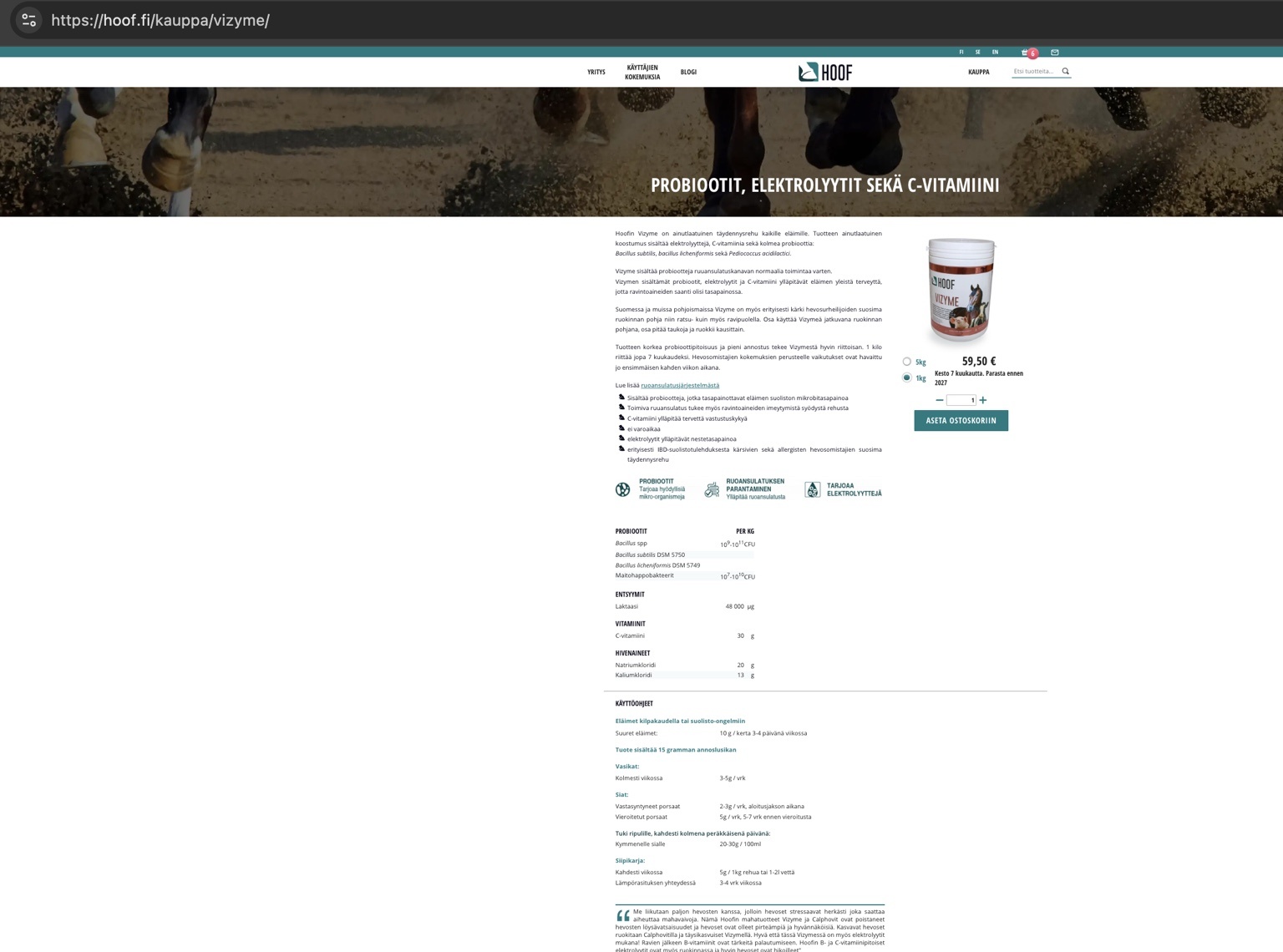Click the price 59,50 €
The width and height of the screenshot is (1283, 952).
coord(979,361)
